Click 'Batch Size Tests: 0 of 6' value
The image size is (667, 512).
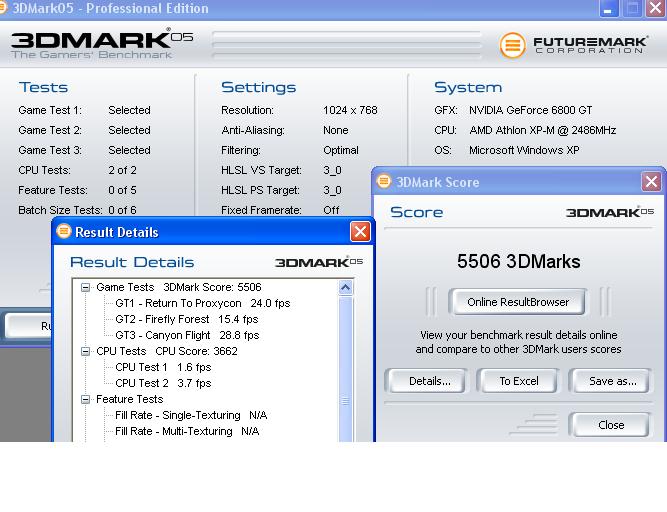pos(122,210)
